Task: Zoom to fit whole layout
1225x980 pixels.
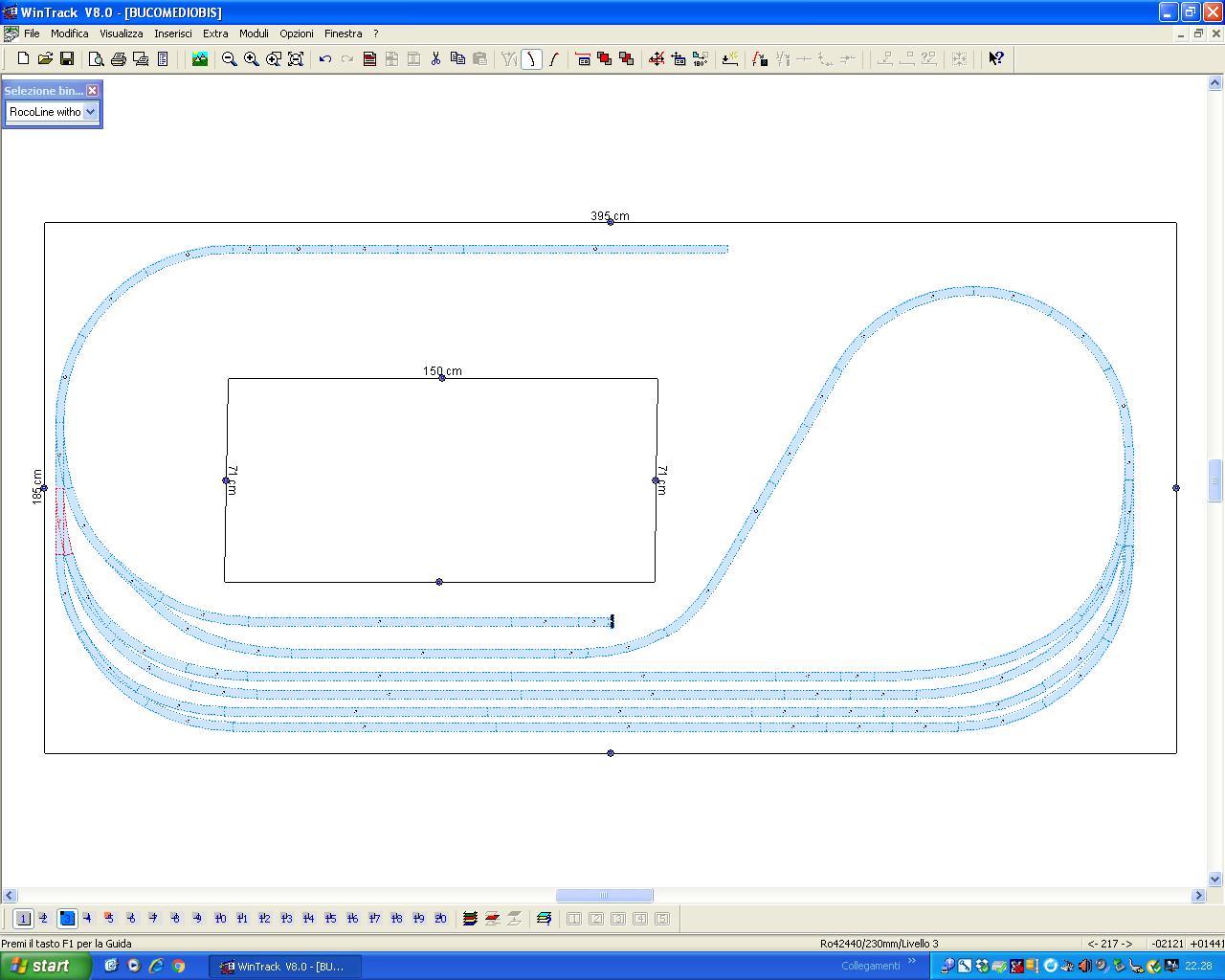Action: [x=296, y=58]
